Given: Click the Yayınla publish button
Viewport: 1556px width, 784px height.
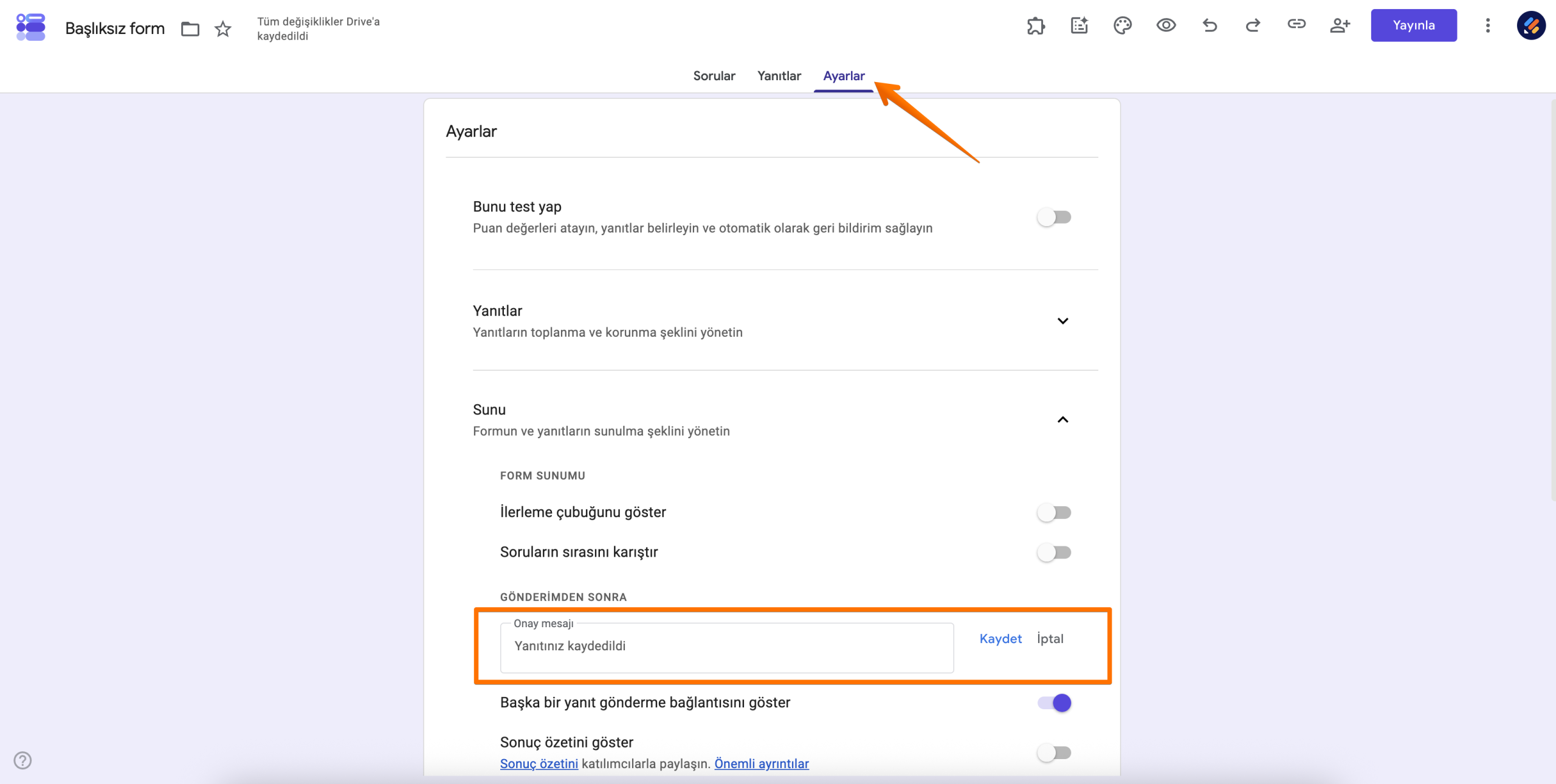Looking at the screenshot, I should click(1414, 26).
